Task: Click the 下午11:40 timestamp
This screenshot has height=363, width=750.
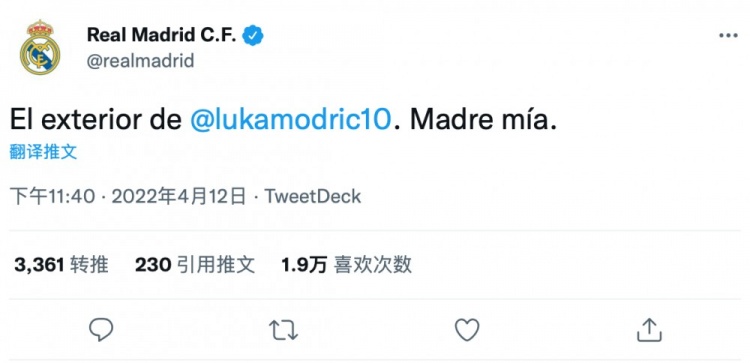Action: pos(52,196)
